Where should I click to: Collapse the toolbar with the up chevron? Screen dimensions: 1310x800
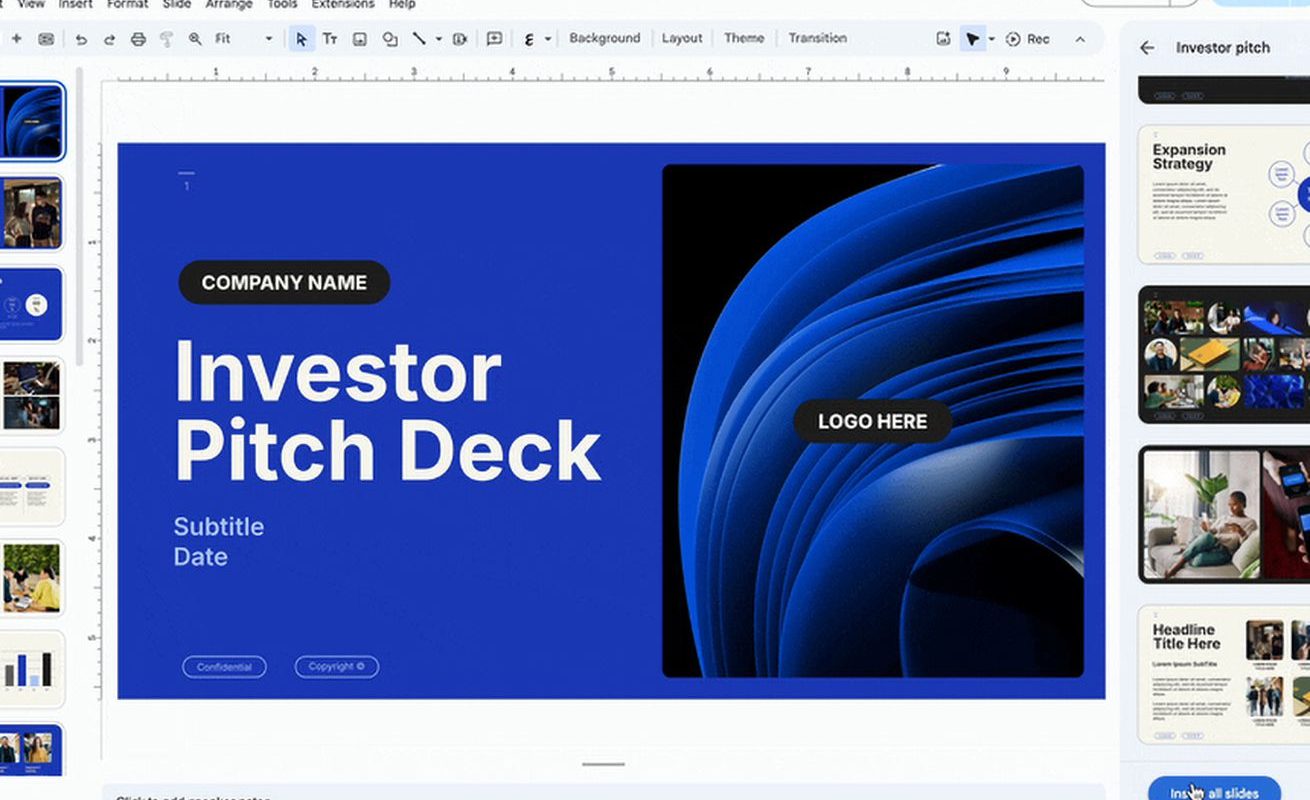coord(1080,39)
